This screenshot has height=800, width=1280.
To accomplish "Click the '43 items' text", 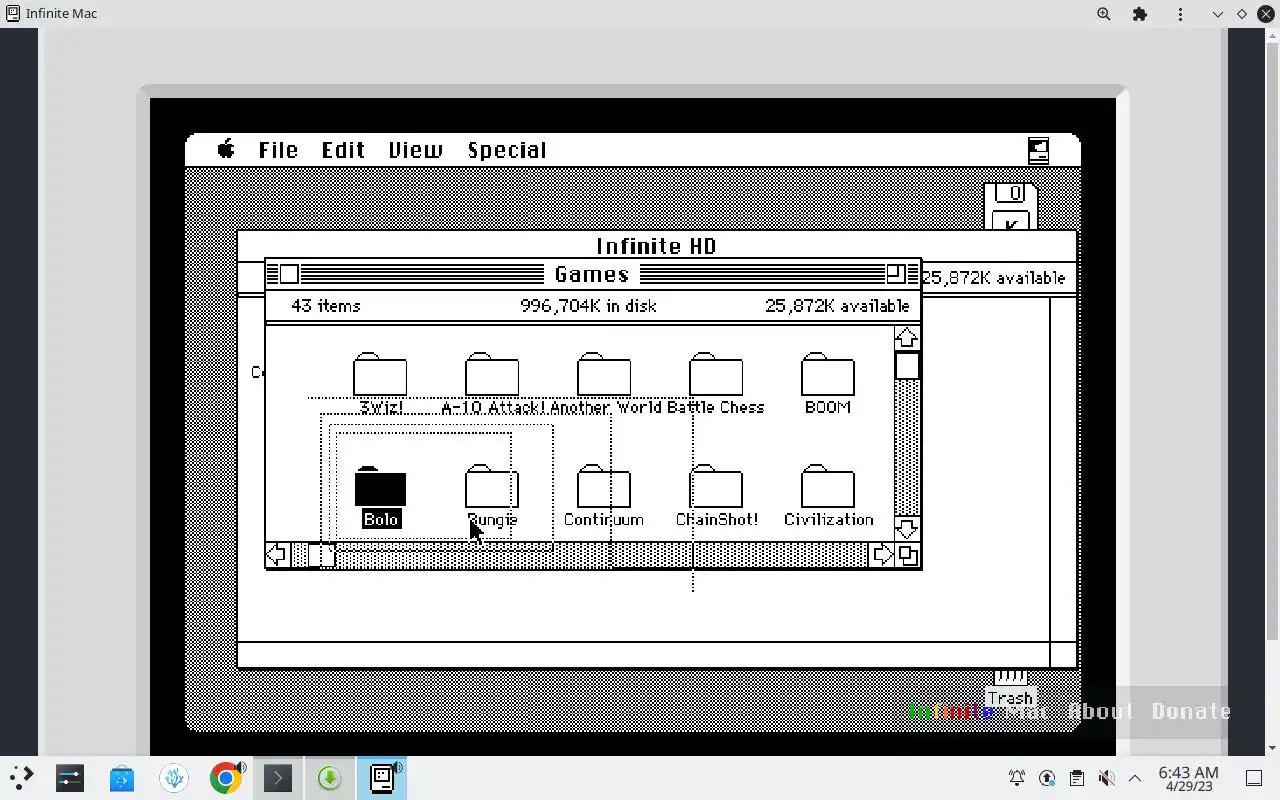I will [326, 306].
